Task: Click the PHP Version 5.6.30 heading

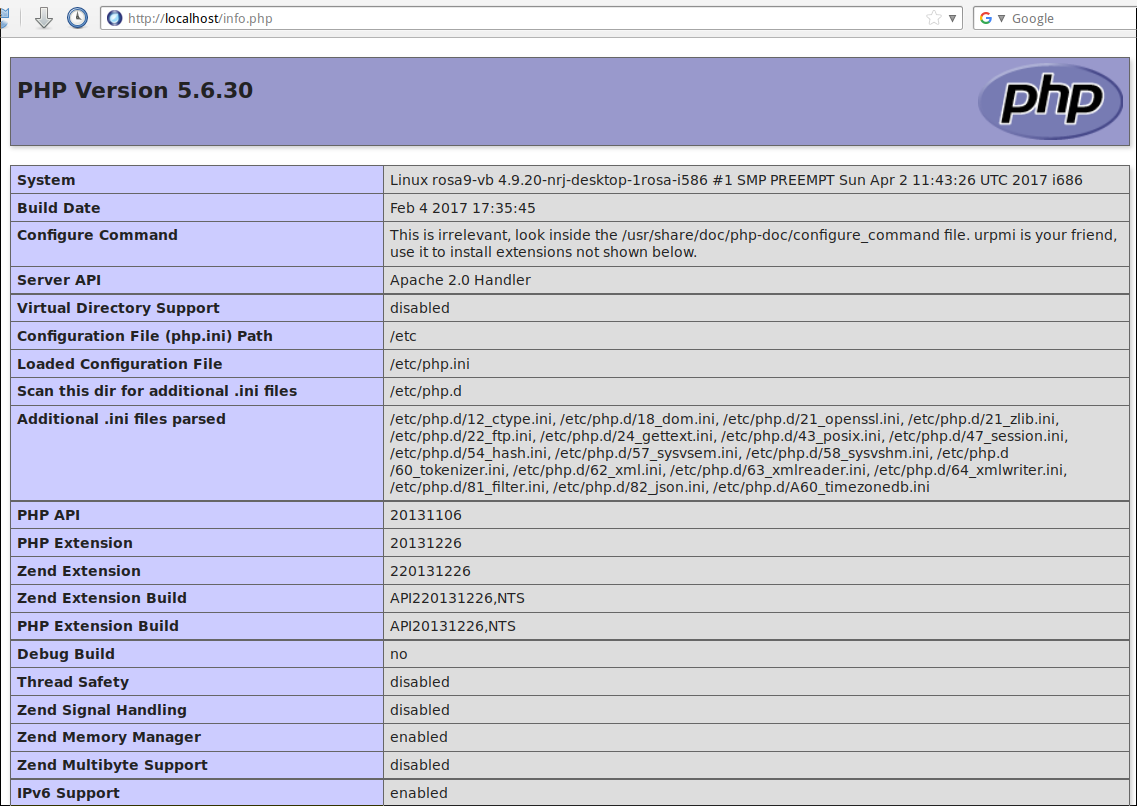Action: (x=135, y=90)
